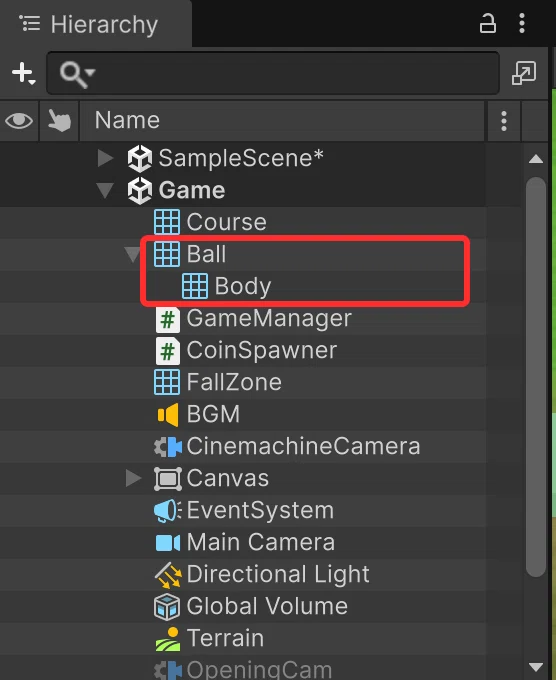Select the BGM object name

tap(213, 414)
